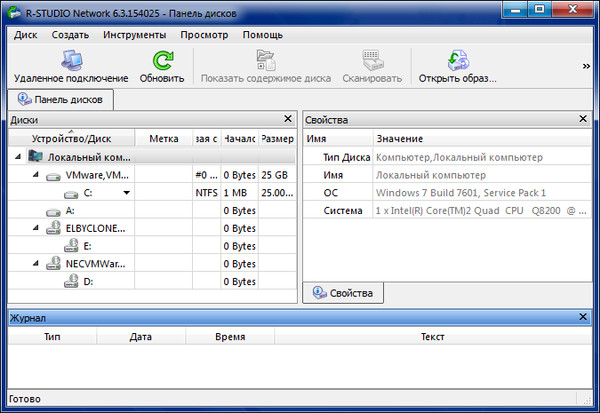This screenshot has width=600, height=413.
Task: Click the green Обновить refresh icon
Action: point(161,60)
